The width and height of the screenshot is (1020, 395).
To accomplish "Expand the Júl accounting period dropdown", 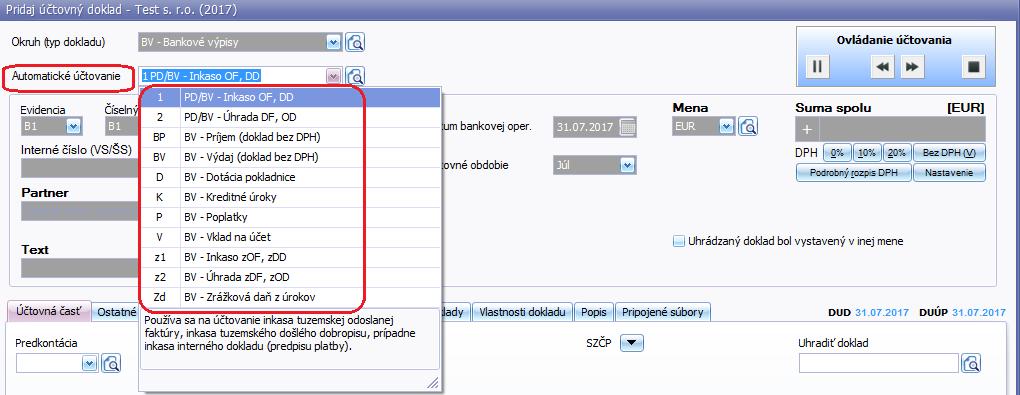I will 627,165.
